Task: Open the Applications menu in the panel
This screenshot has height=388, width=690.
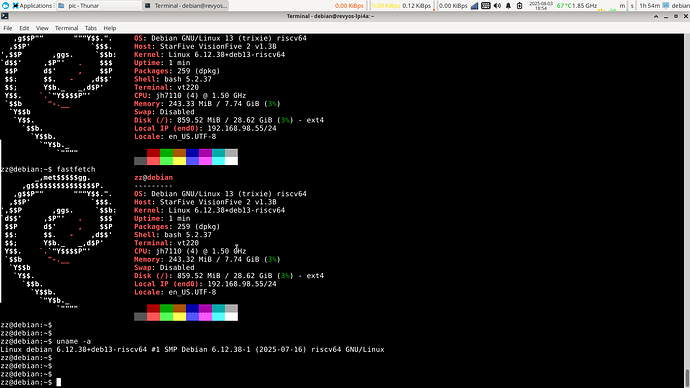Action: tap(32, 6)
